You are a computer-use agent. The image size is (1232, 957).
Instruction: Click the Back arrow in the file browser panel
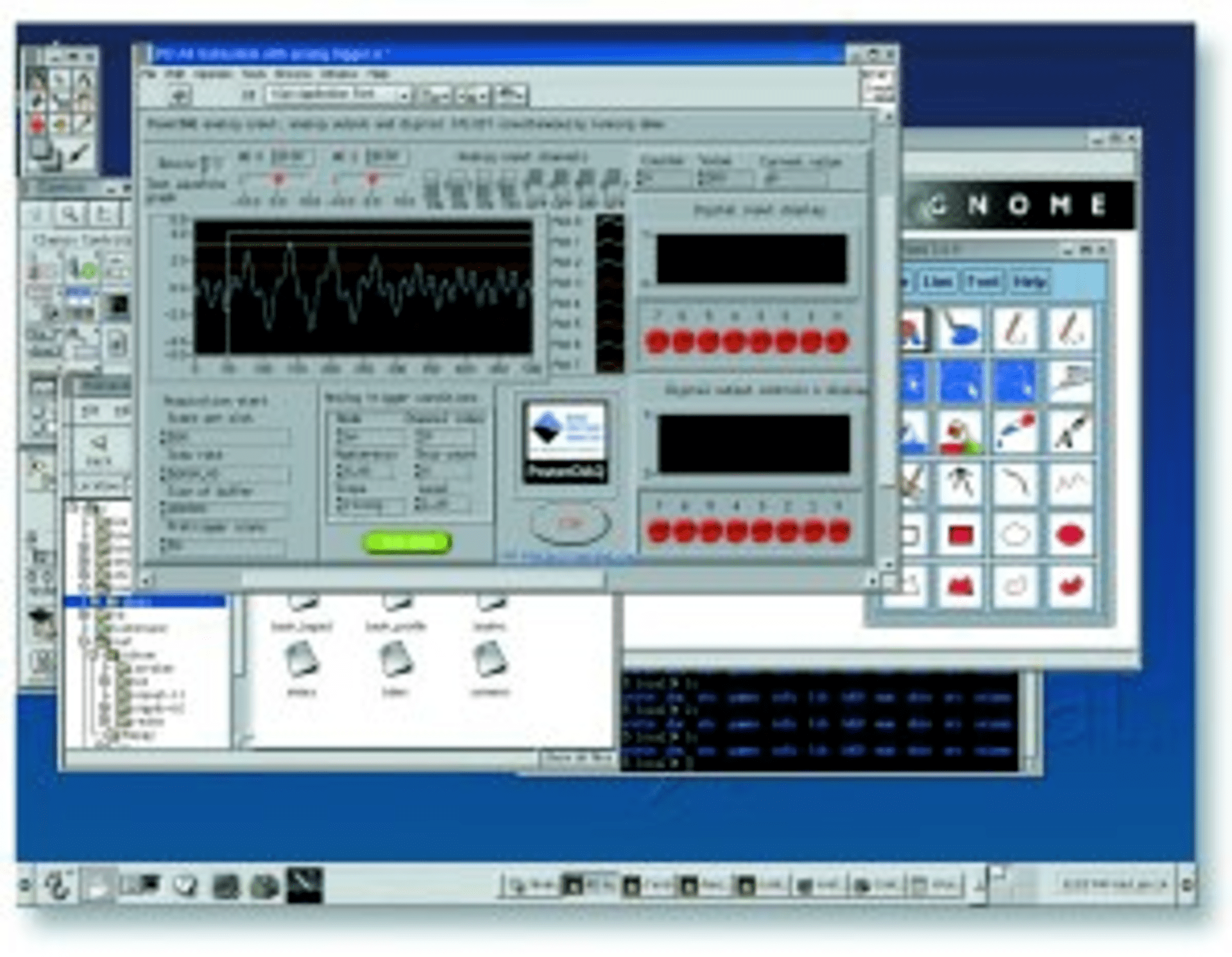98,442
